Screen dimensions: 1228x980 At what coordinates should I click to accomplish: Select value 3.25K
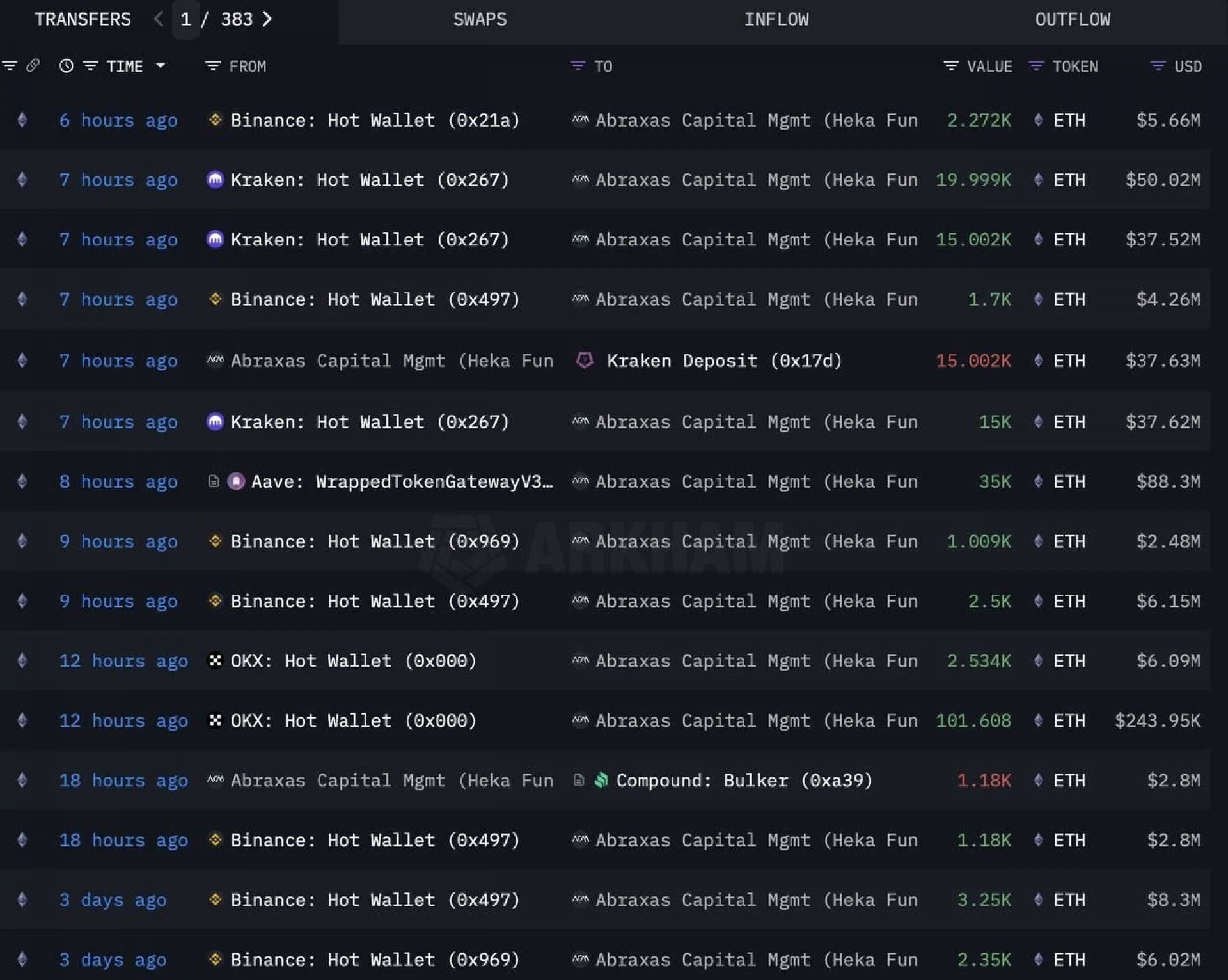pos(984,900)
